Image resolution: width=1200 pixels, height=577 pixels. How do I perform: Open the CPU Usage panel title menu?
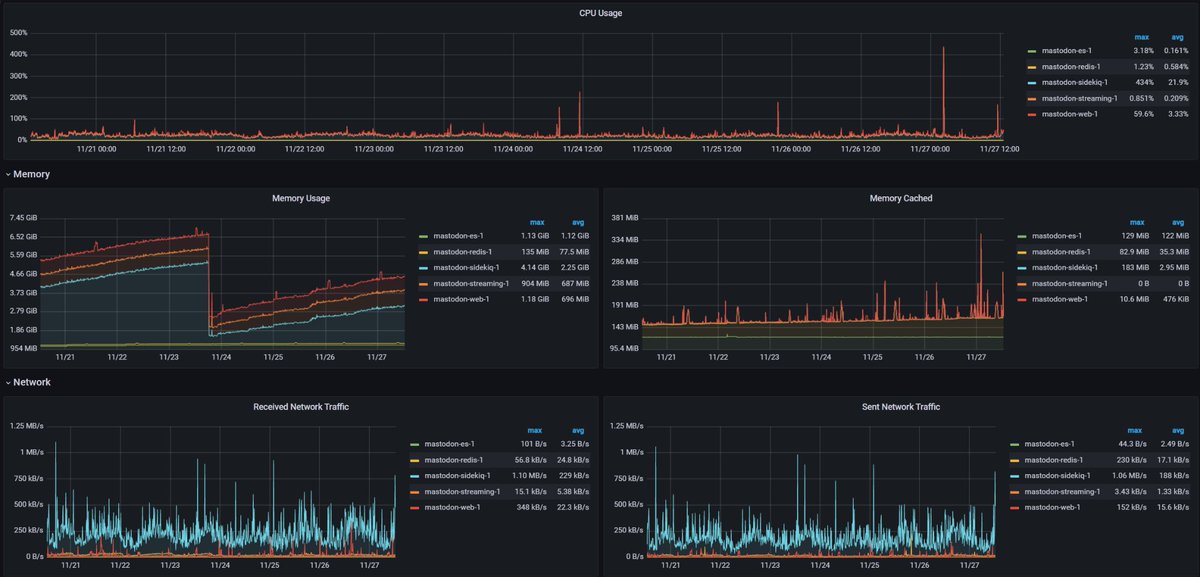[x=600, y=13]
